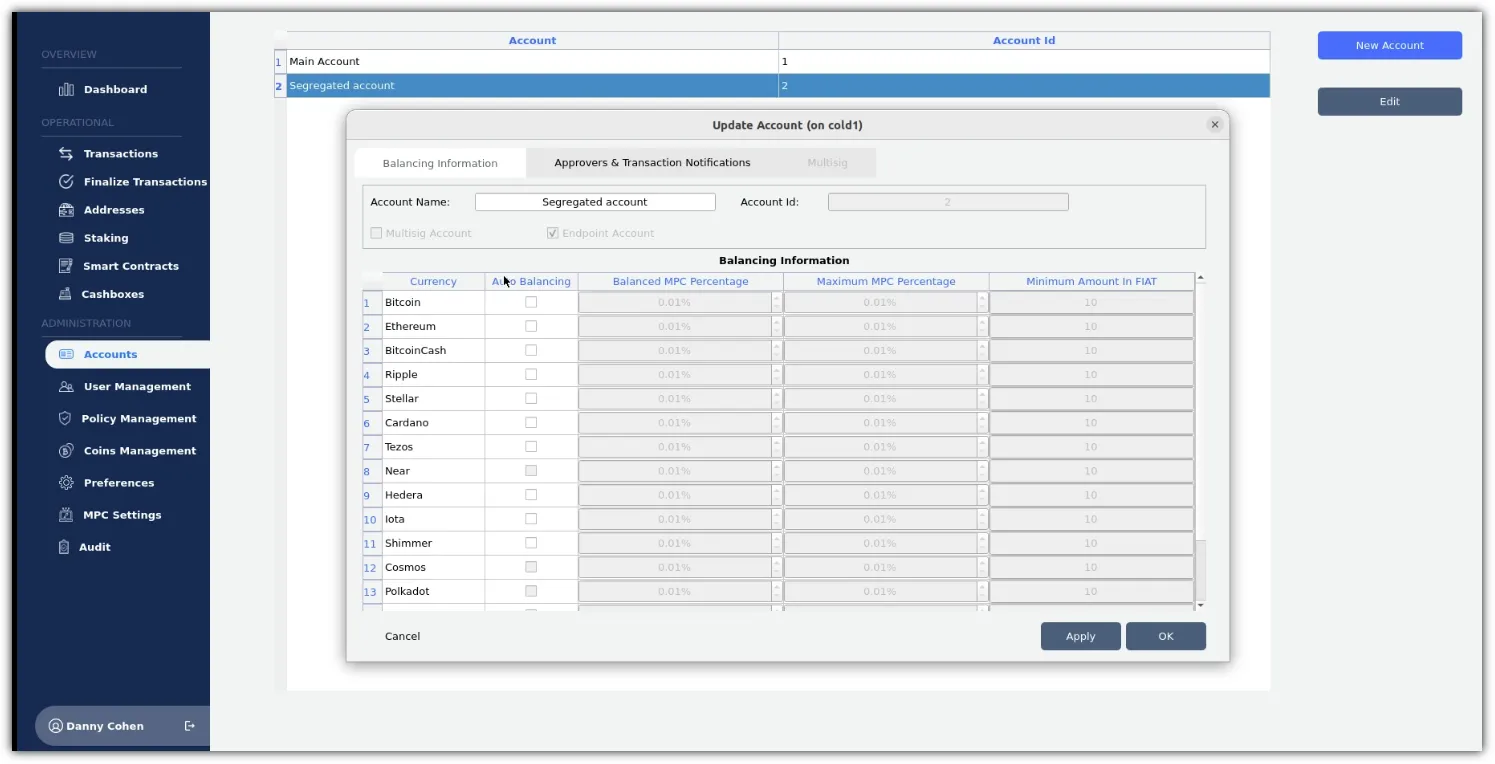
Task: Click the MPC Settings icon
Action: pyautogui.click(x=66, y=515)
